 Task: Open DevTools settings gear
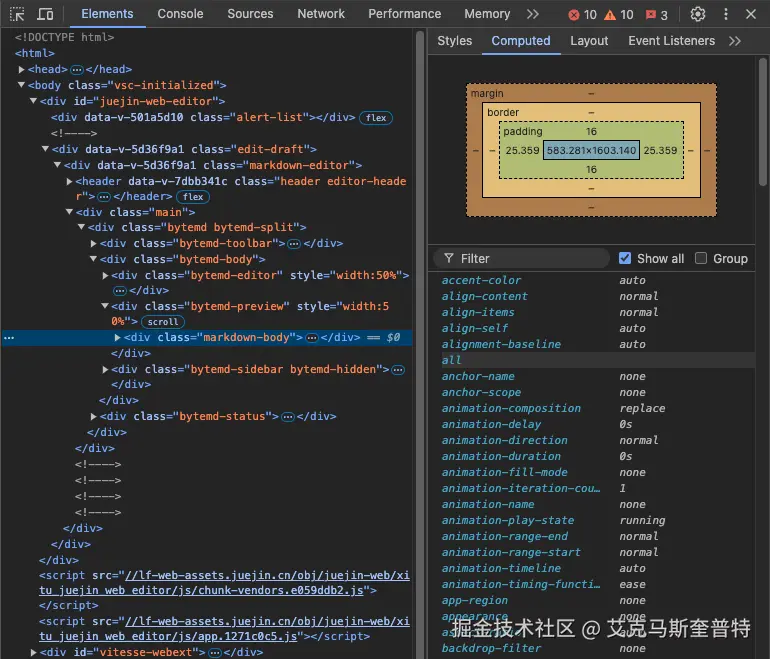coord(698,14)
